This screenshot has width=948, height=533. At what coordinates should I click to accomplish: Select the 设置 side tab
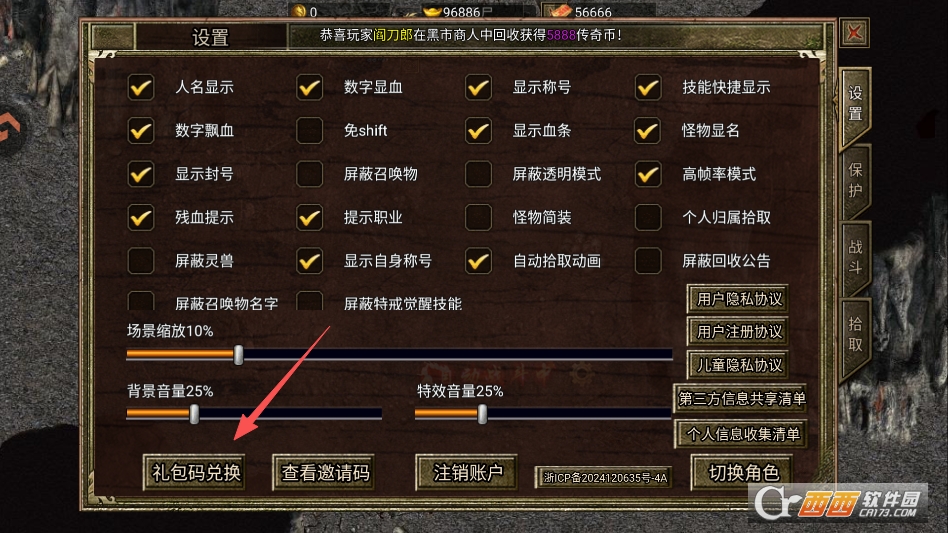[855, 104]
